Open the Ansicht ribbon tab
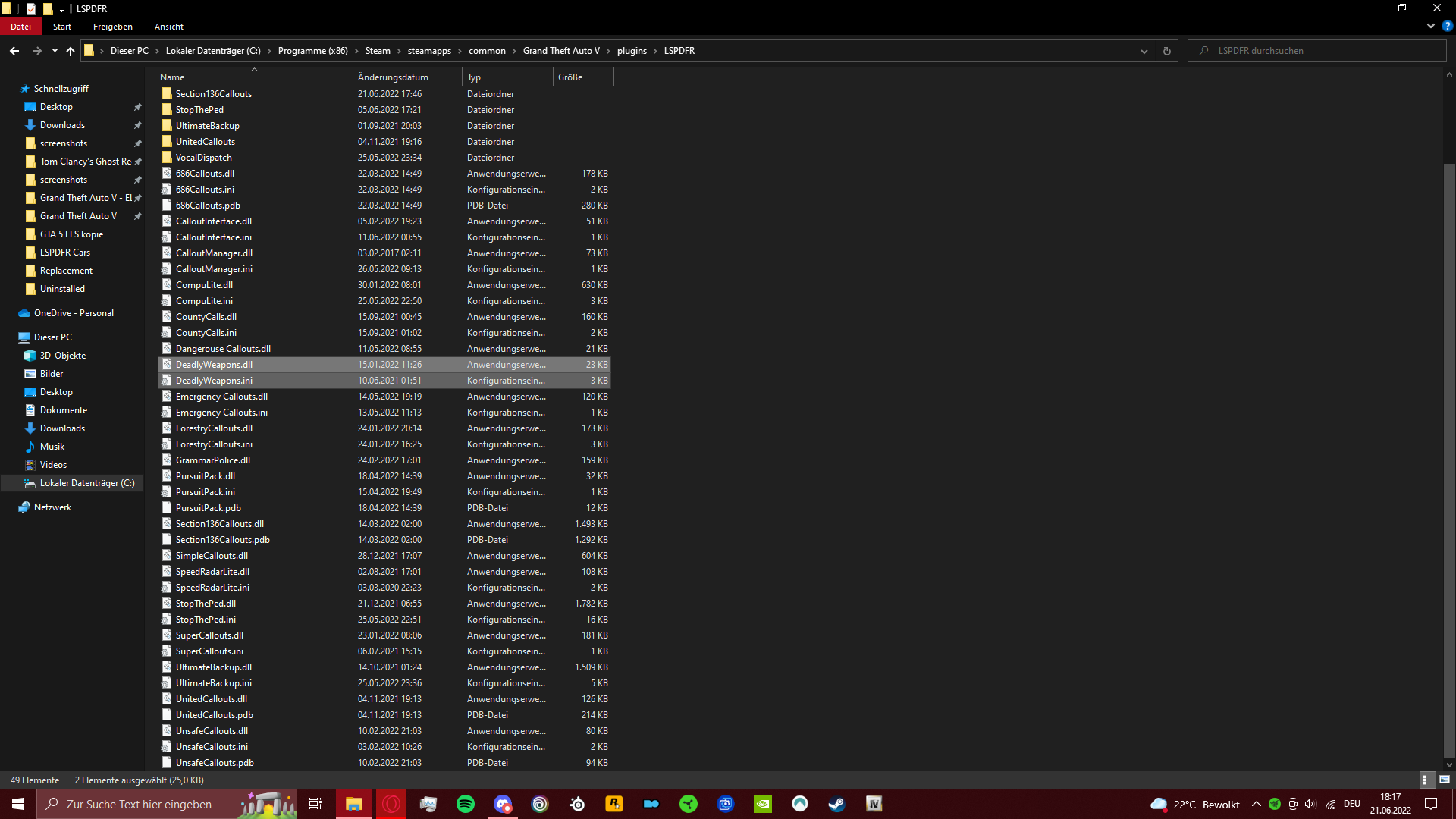This screenshot has height=819, width=1456. tap(168, 27)
